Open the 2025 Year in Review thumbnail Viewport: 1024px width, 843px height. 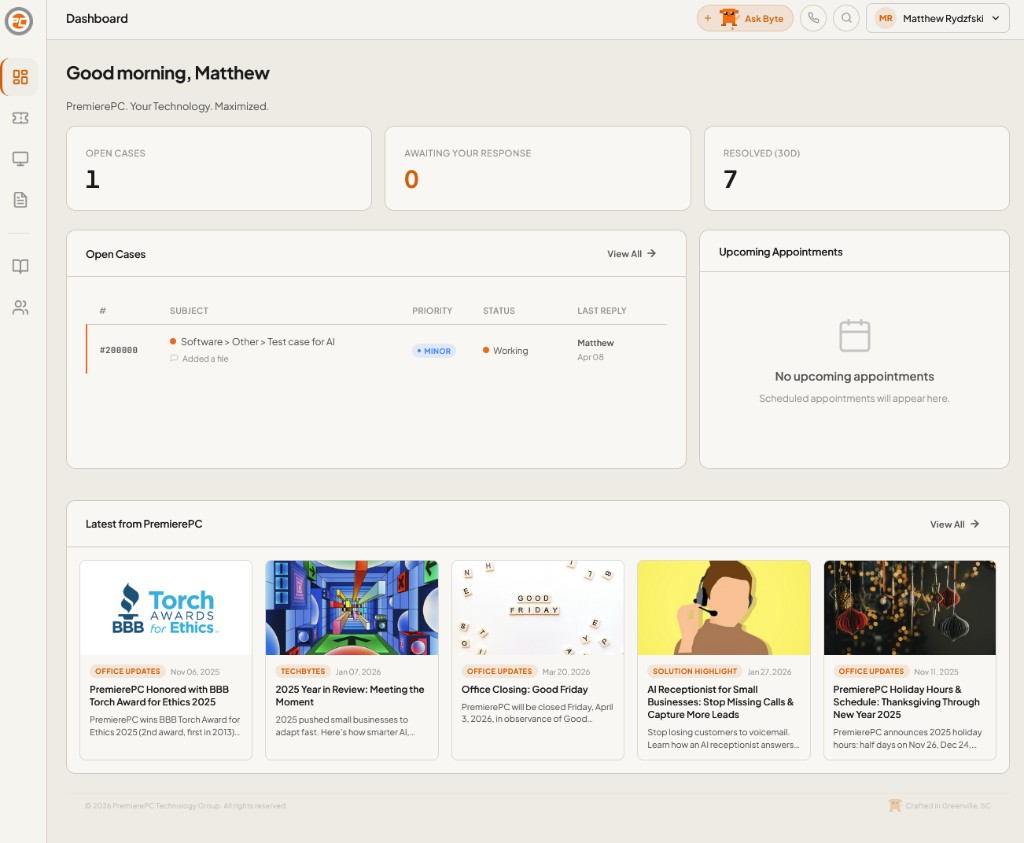tap(352, 608)
